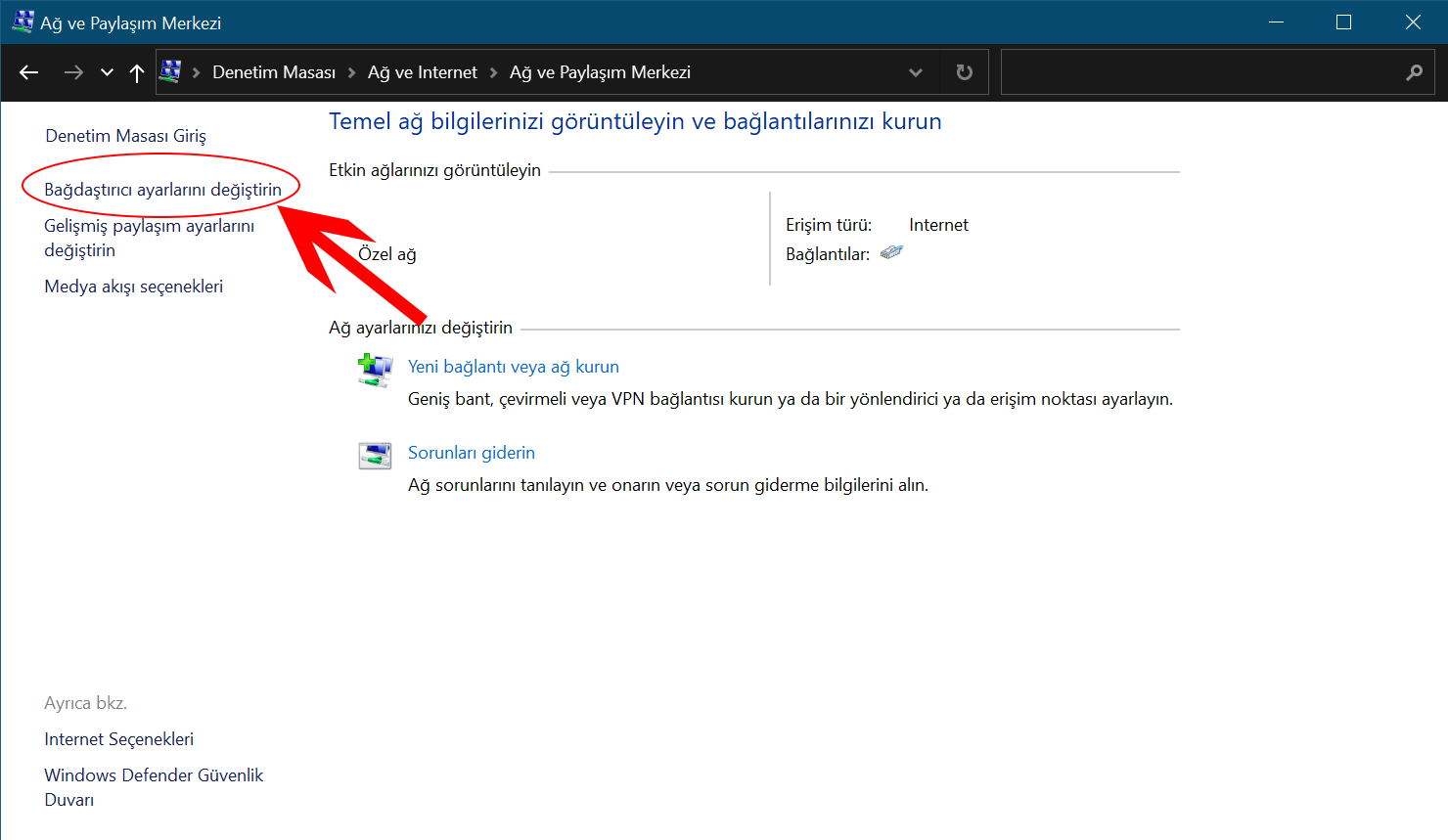1448x840 pixels.
Task: Open the address bar dropdown arrow
Action: [915, 71]
